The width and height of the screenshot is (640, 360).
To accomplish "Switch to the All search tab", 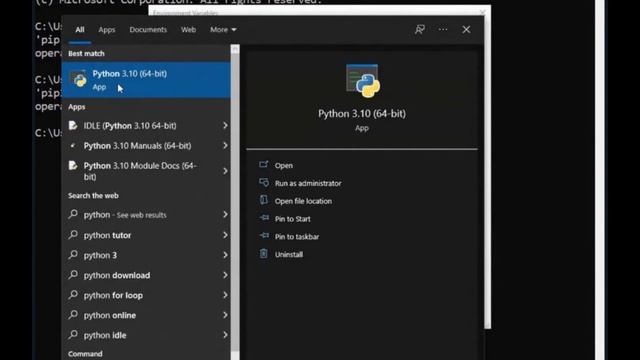I will (x=80, y=30).
